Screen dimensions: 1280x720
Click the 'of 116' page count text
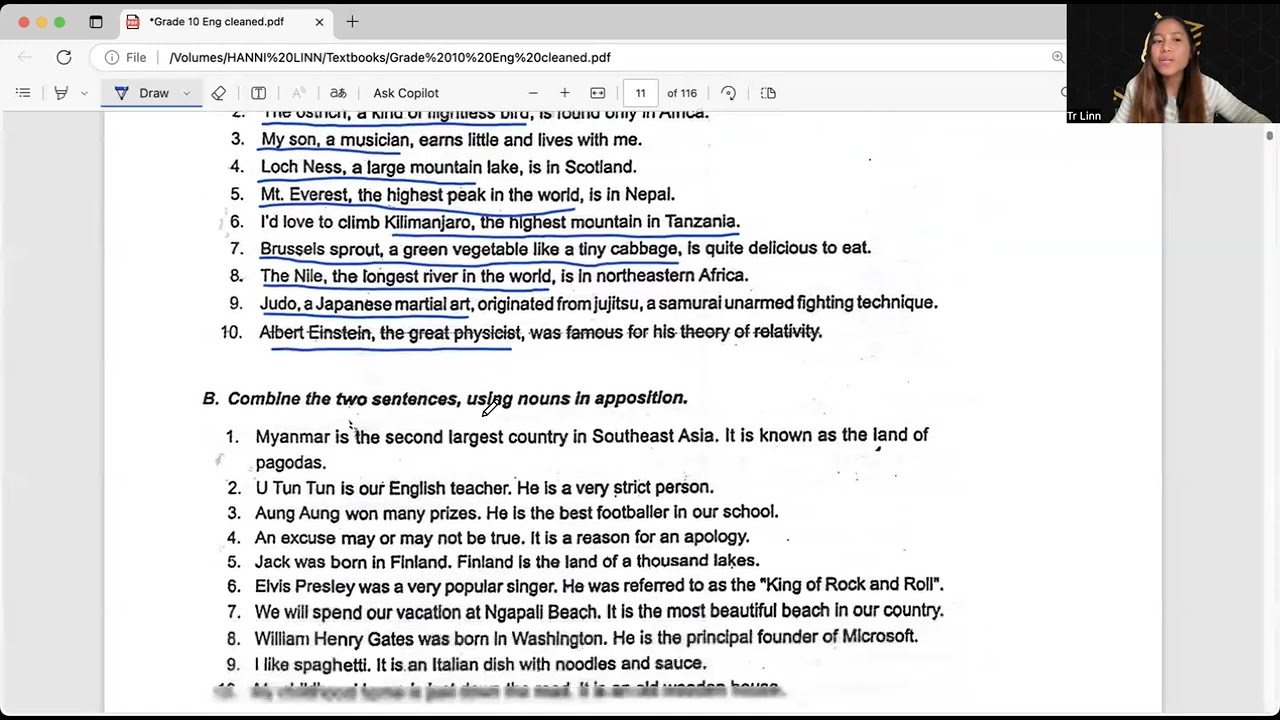(682, 93)
